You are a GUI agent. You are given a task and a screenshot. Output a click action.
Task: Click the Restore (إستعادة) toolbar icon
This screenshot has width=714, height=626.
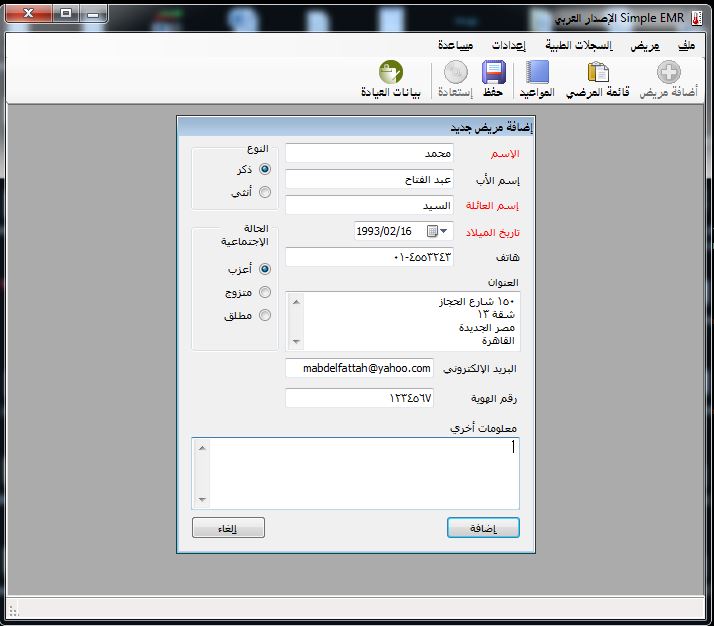coord(456,72)
